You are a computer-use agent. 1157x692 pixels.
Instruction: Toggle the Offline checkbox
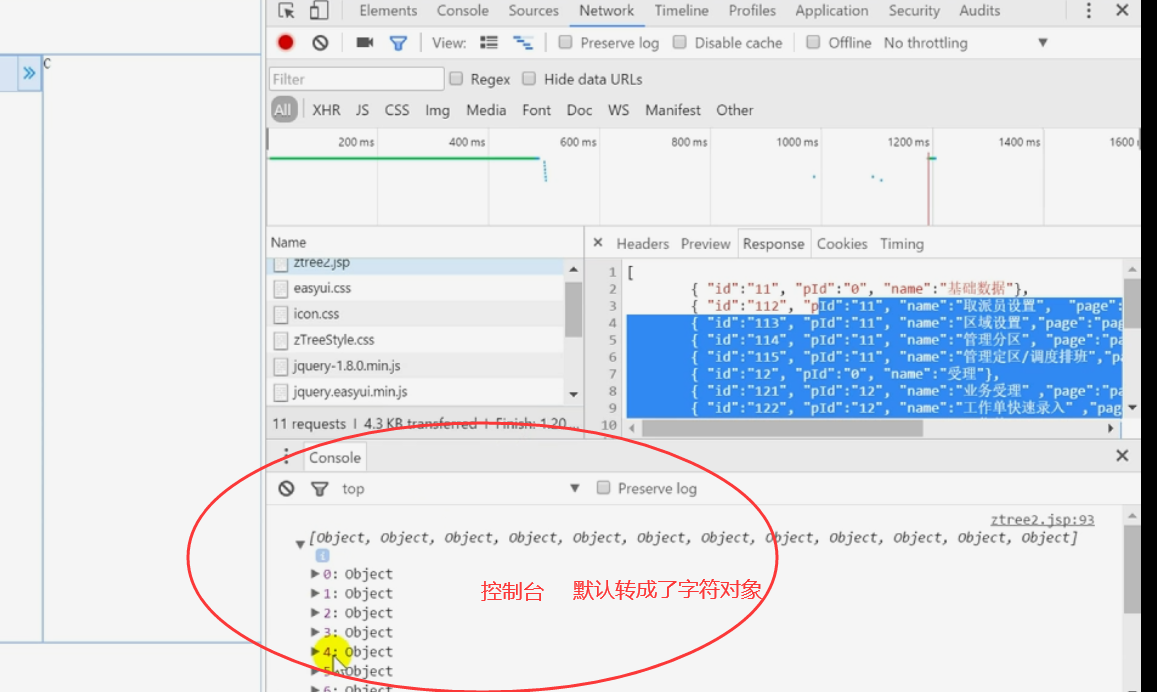(813, 42)
